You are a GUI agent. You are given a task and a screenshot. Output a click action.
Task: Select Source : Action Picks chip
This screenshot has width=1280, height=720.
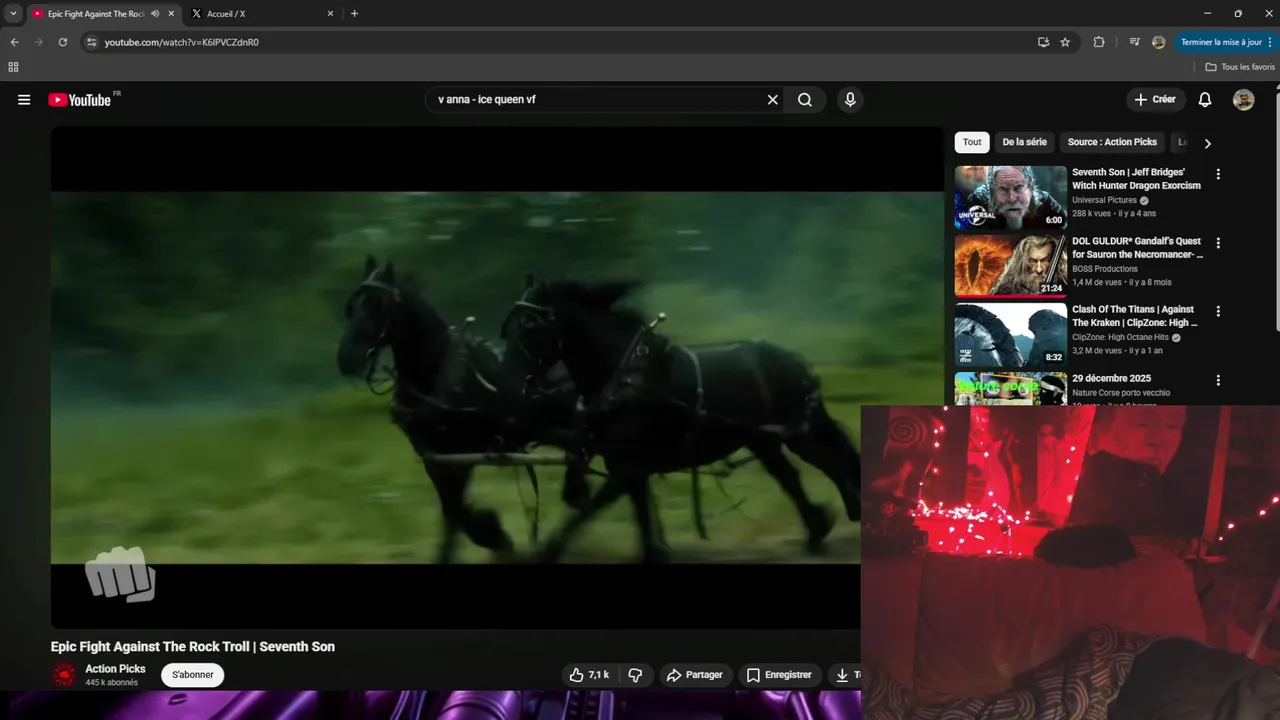[x=1112, y=142]
